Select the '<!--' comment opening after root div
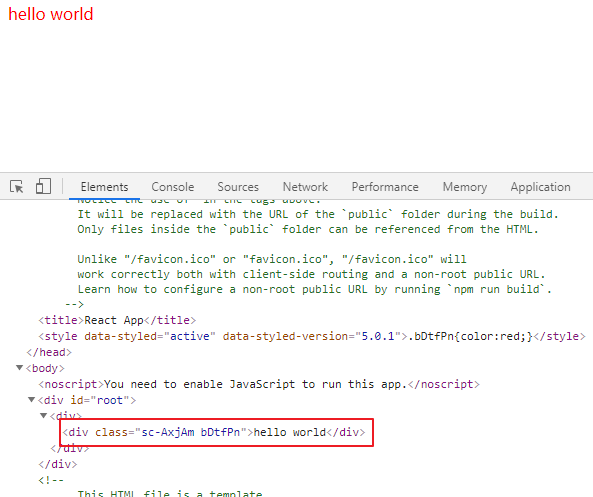 (51, 480)
